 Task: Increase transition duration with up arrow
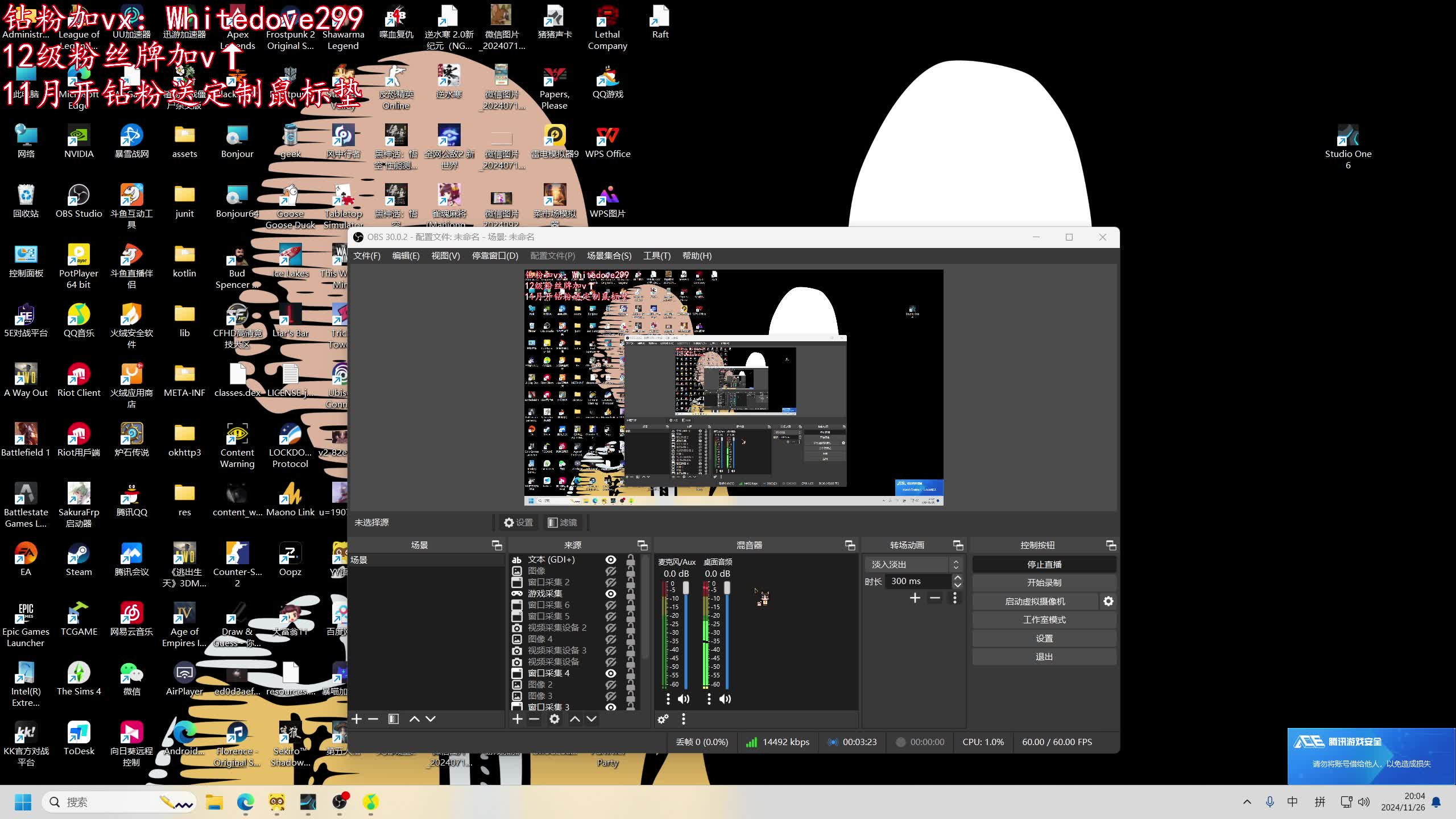(x=958, y=577)
